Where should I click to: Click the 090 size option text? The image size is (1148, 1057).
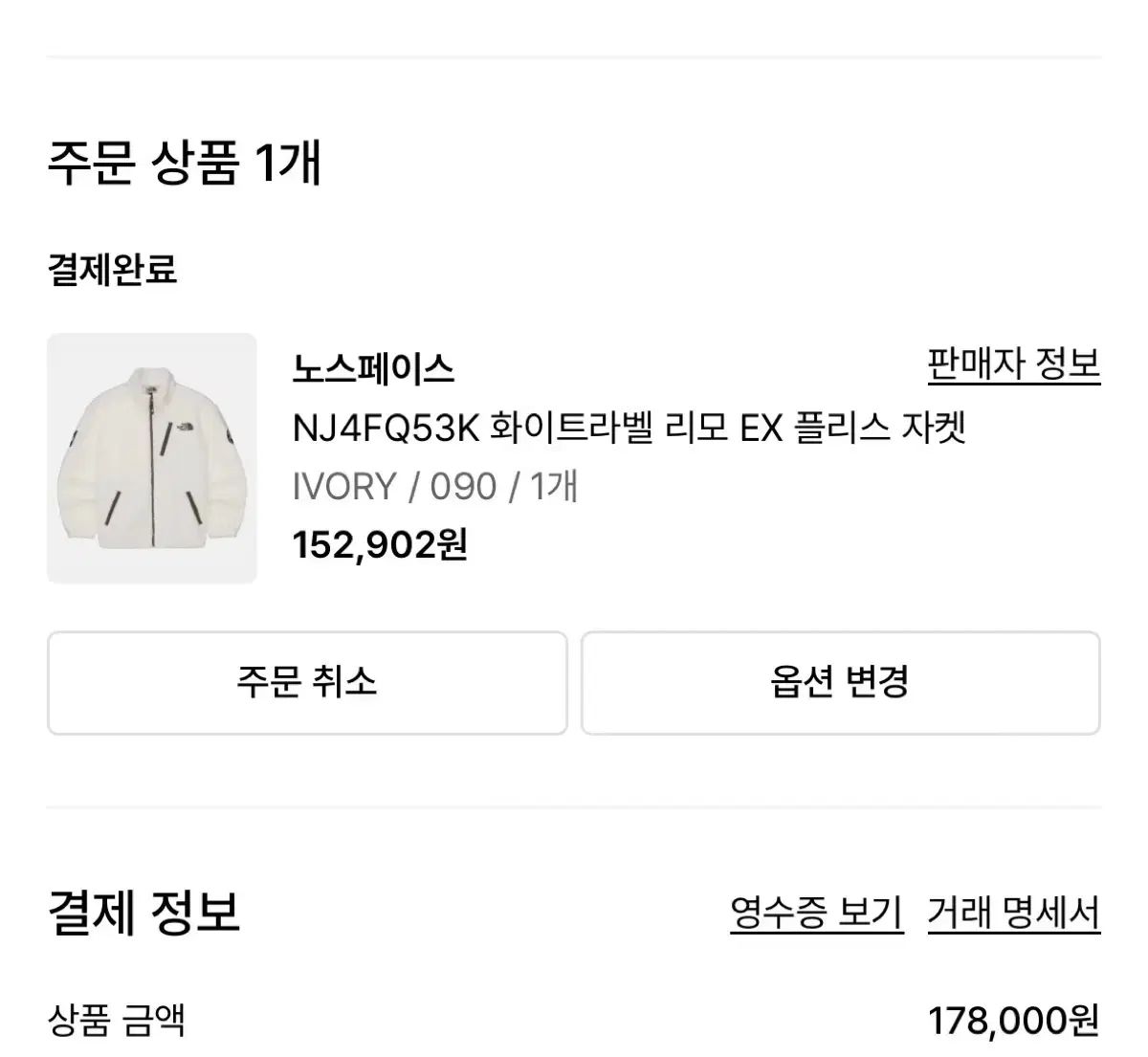click(463, 487)
